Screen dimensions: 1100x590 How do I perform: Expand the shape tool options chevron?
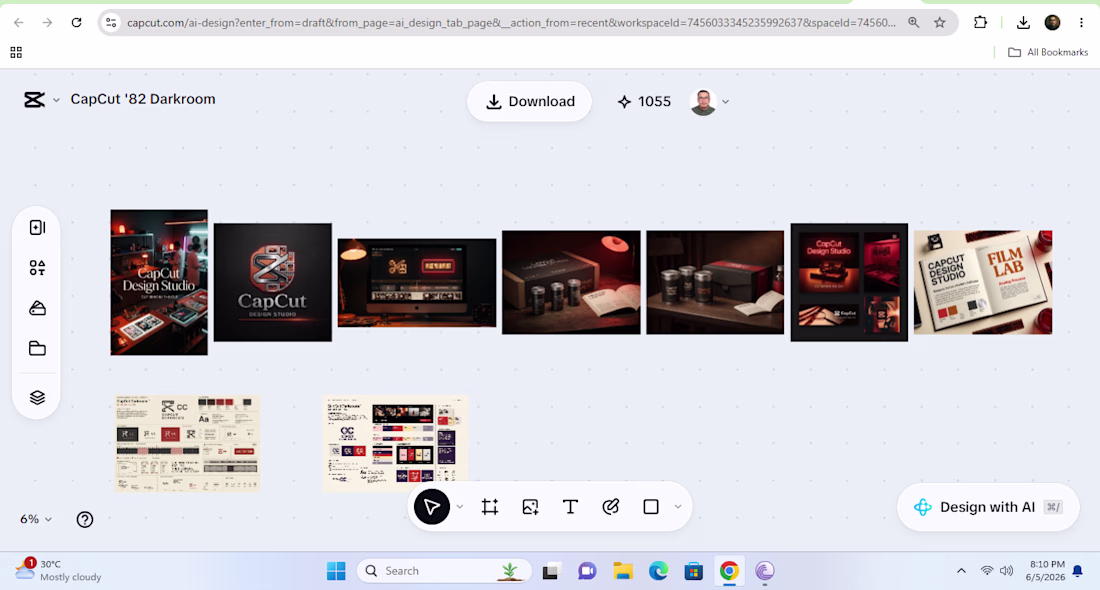678,507
